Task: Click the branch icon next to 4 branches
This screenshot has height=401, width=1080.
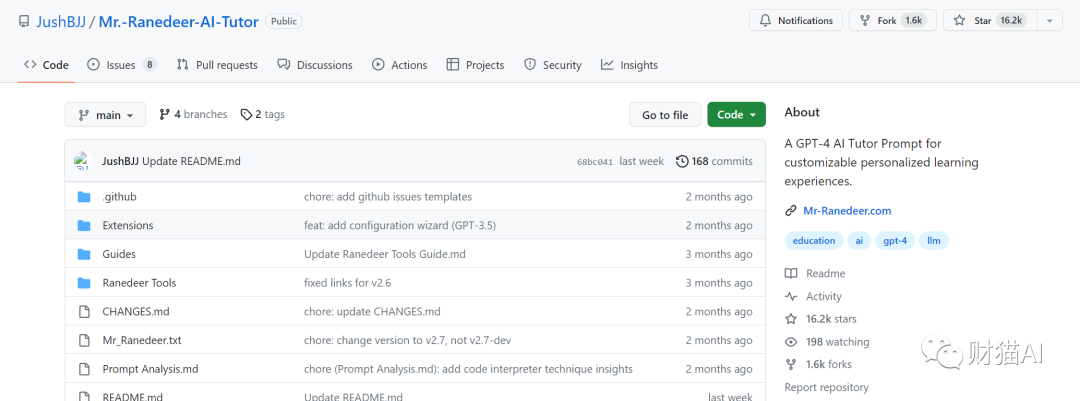Action: tap(165, 114)
